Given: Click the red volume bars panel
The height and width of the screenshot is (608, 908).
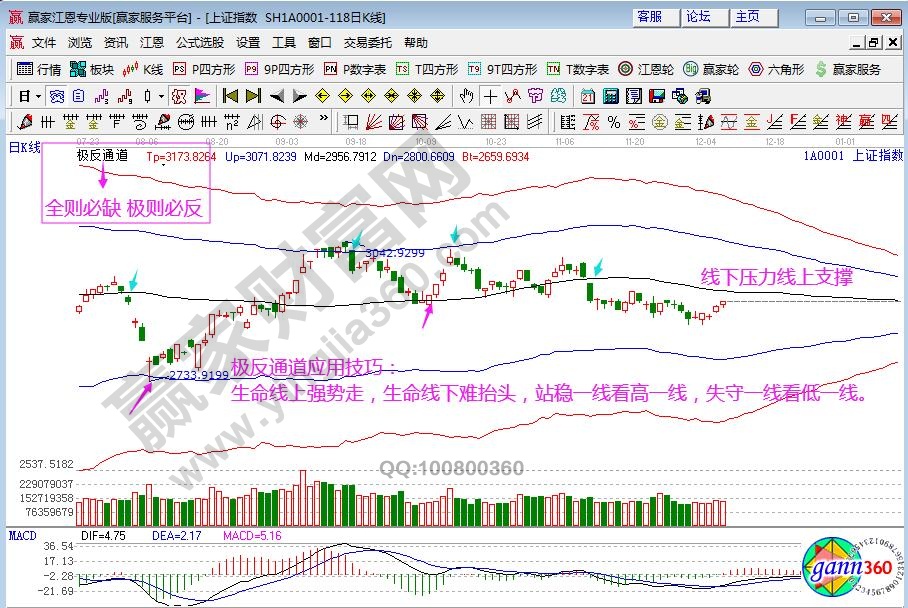Looking at the screenshot, I should coord(400,505).
